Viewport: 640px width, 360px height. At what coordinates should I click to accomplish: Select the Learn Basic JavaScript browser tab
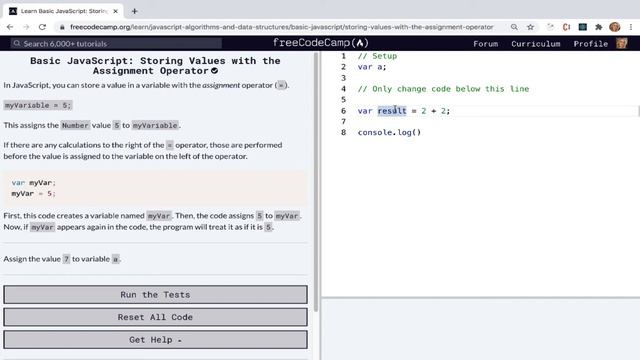click(x=64, y=11)
